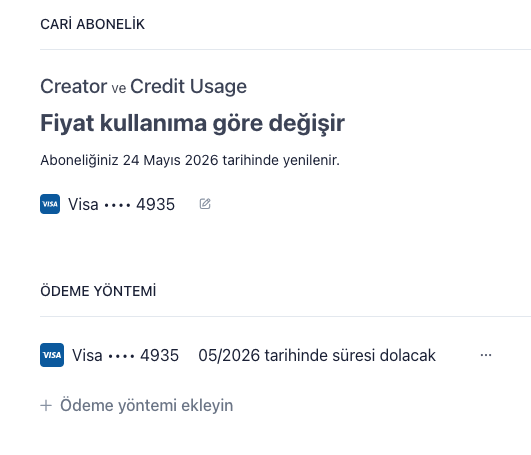Click the divider line below Ödeme Yöntemi
531x455 pixels.
tap(285, 317)
